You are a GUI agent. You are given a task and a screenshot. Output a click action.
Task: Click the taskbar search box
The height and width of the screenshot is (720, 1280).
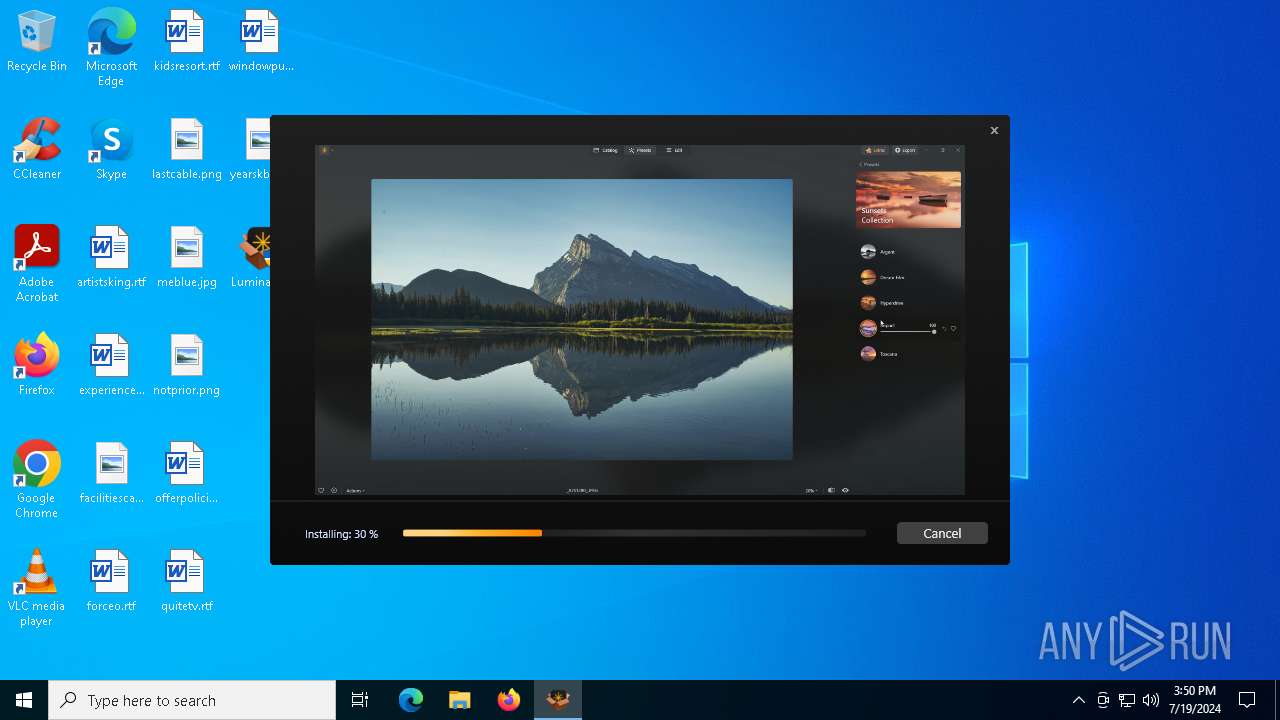(x=192, y=700)
